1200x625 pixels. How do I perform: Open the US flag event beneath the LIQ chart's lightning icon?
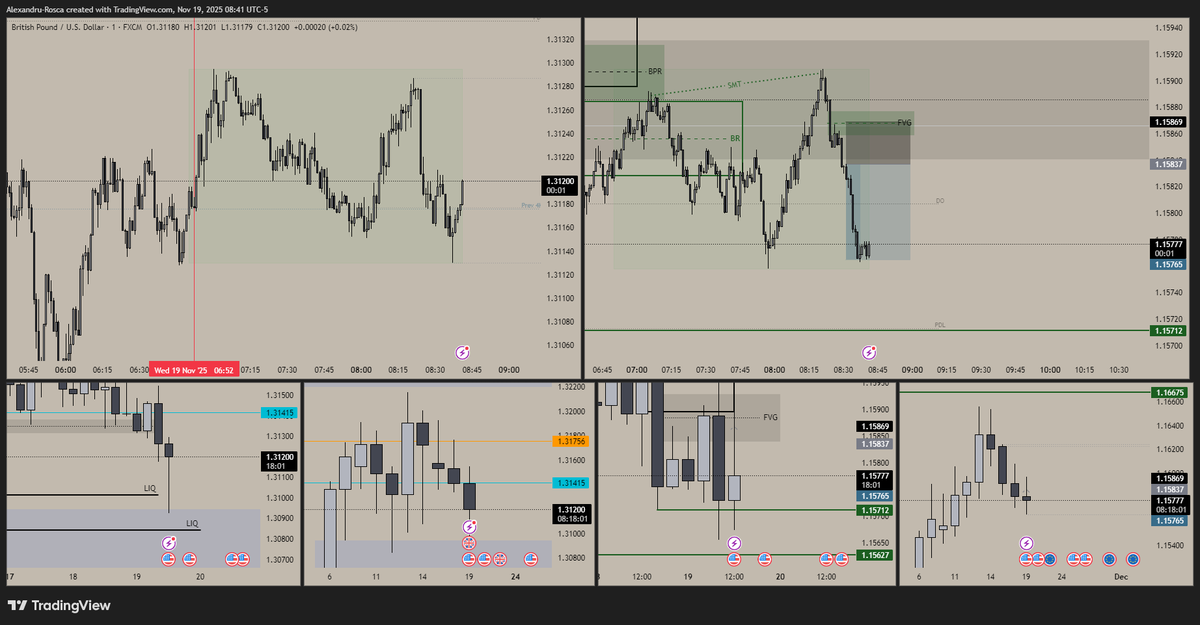(167, 559)
